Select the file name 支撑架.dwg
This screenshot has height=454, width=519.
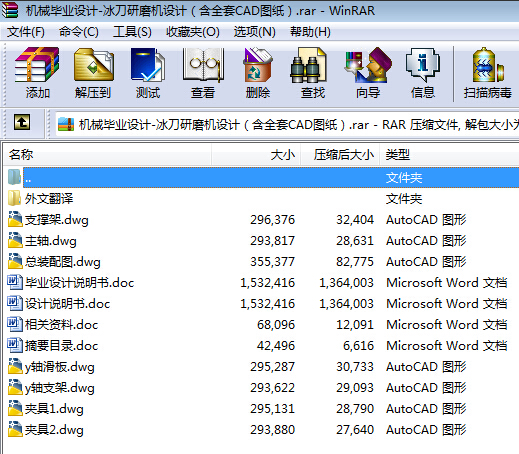point(57,220)
